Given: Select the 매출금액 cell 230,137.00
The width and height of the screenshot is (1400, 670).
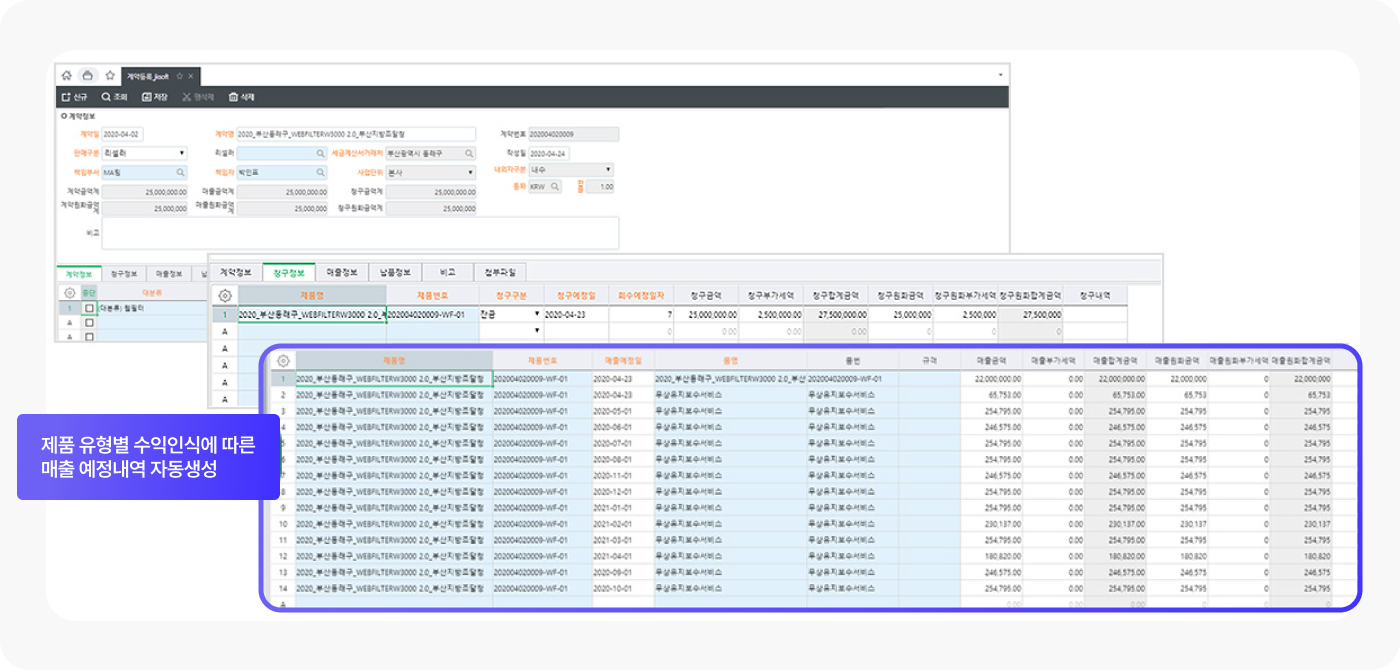Looking at the screenshot, I should click(x=992, y=523).
